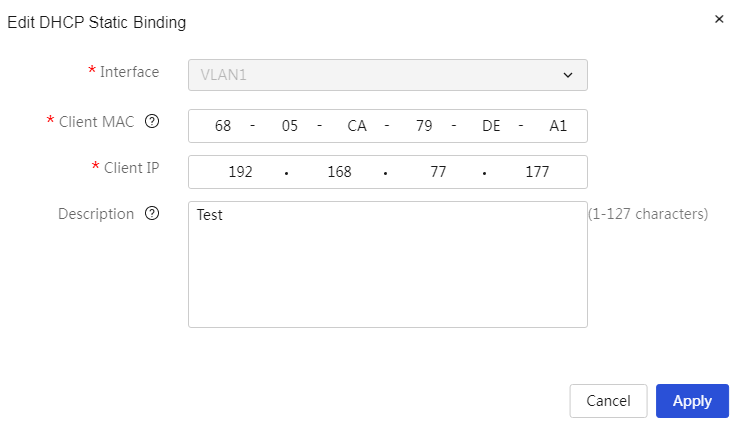
Task: Select the MAC octet field CA
Action: click(x=357, y=126)
